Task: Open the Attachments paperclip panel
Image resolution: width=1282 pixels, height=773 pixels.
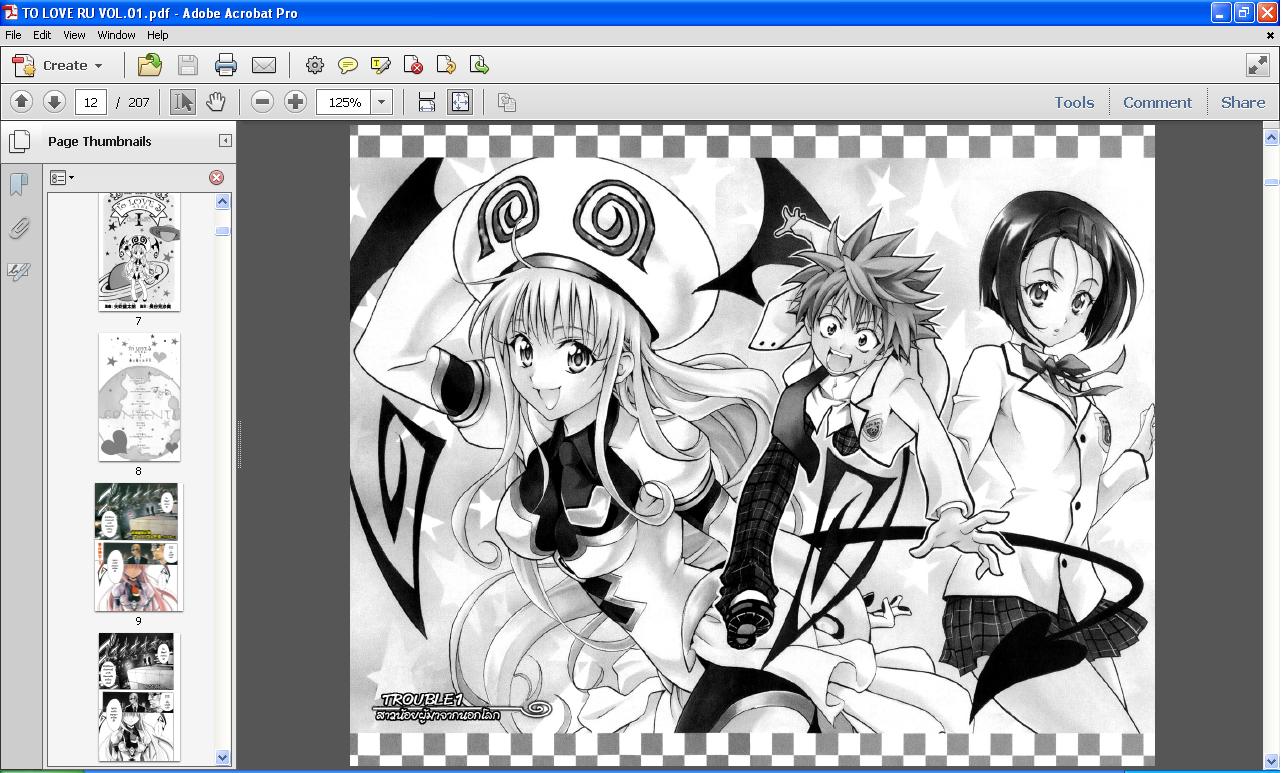Action: [18, 228]
